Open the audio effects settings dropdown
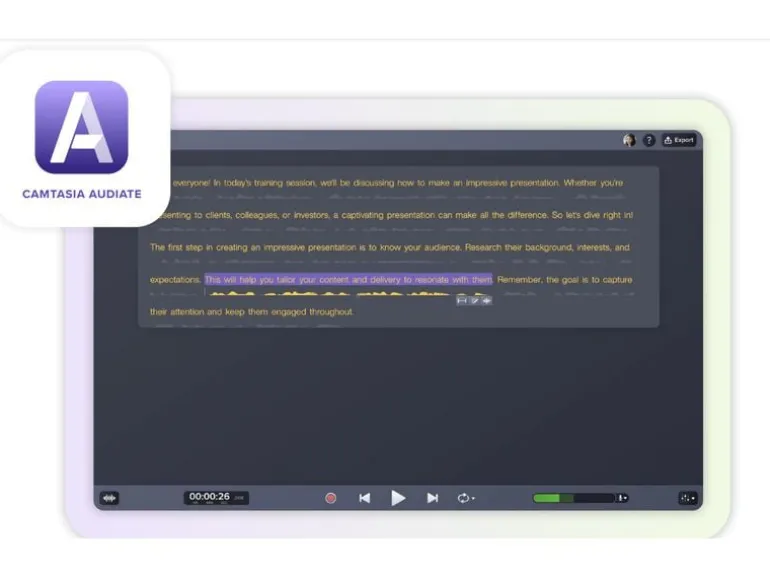This screenshot has width=770, height=578. pos(688,498)
